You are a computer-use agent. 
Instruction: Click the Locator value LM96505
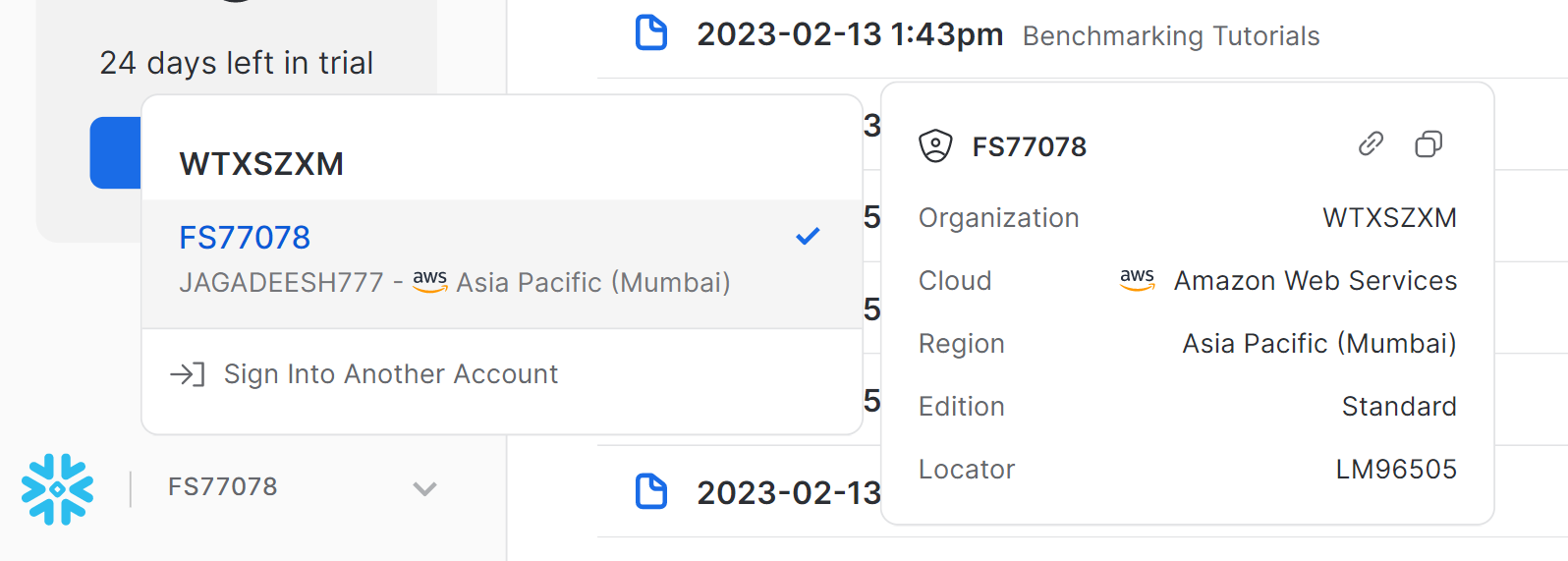tap(1395, 470)
